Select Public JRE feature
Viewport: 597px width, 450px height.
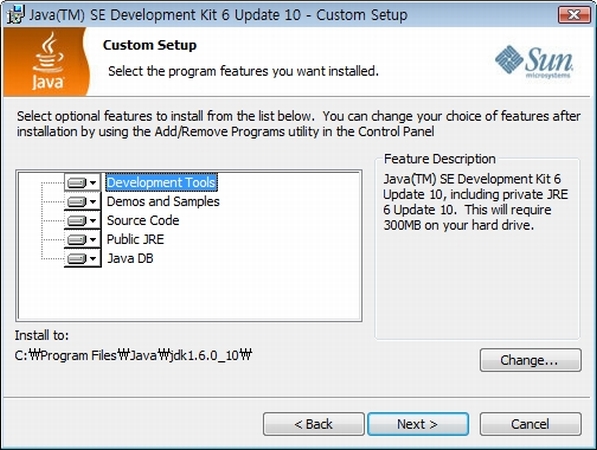pos(135,239)
